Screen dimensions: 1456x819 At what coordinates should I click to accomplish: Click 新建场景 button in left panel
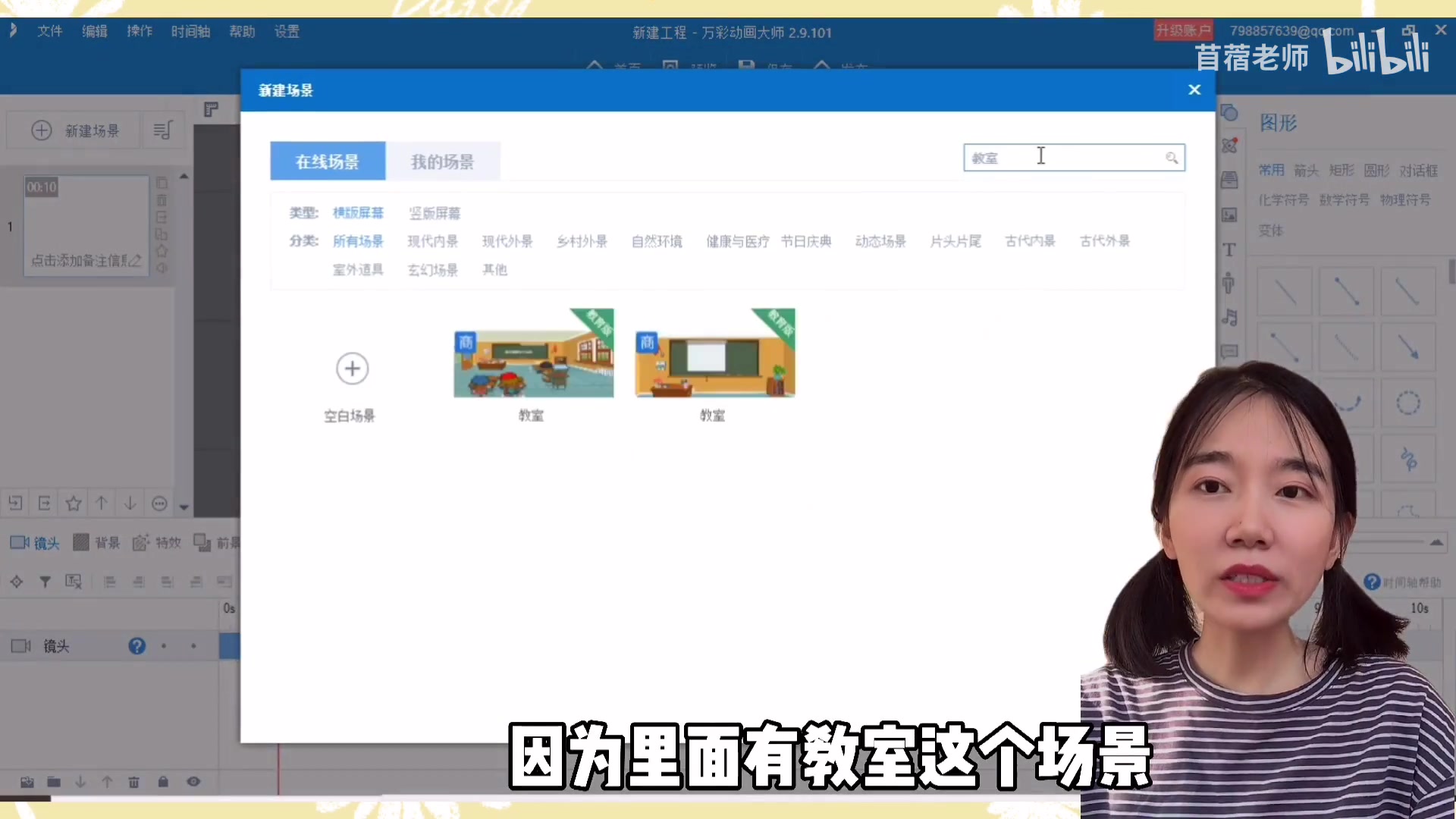click(x=74, y=130)
